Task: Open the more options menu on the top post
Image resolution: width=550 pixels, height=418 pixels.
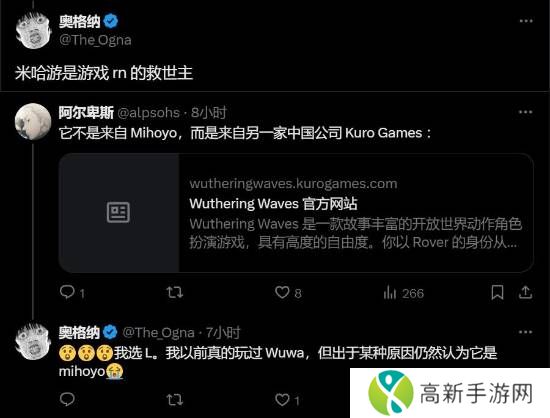Action: 526,21
